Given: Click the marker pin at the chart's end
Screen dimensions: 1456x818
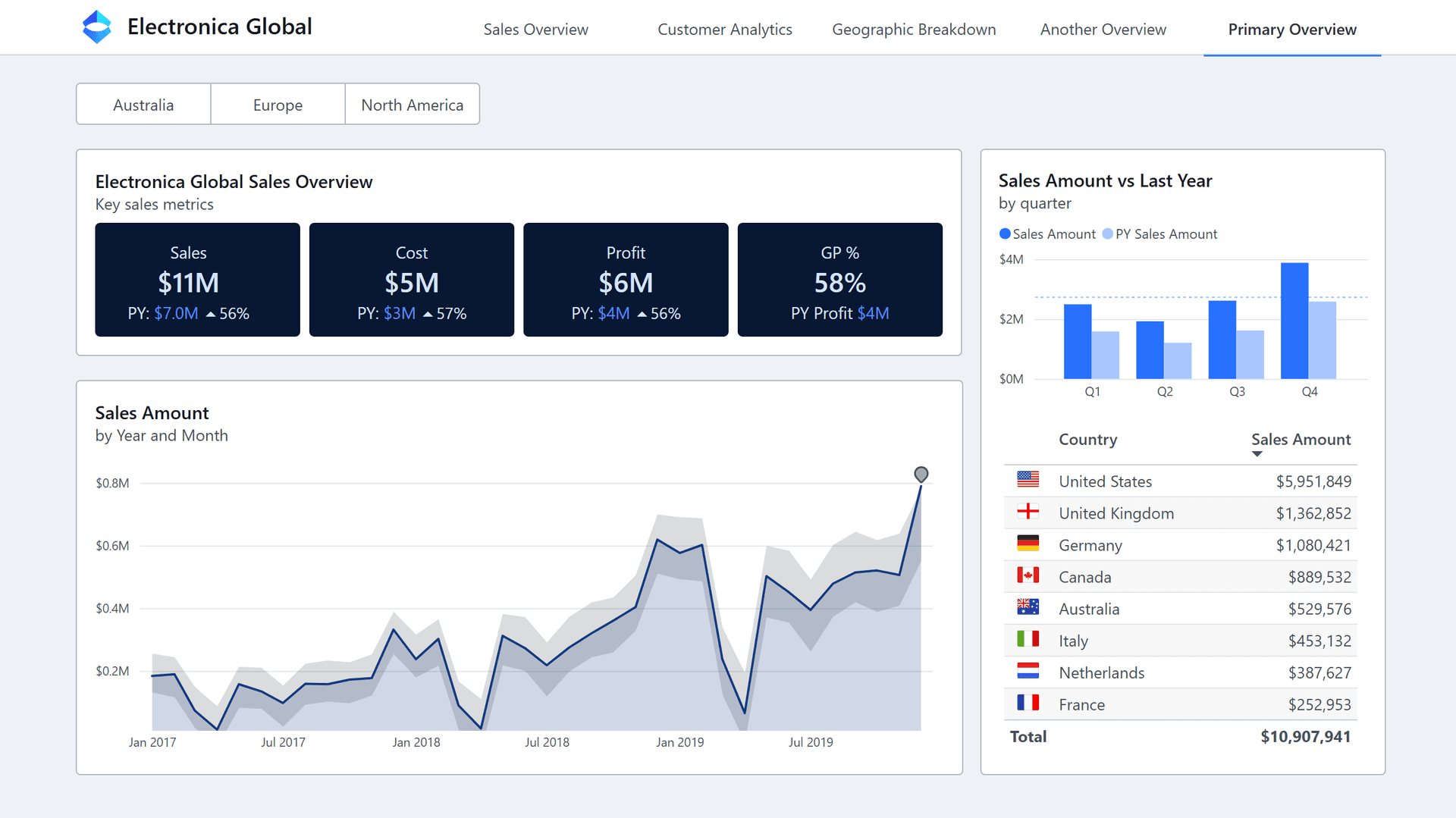Looking at the screenshot, I should pyautogui.click(x=921, y=475).
